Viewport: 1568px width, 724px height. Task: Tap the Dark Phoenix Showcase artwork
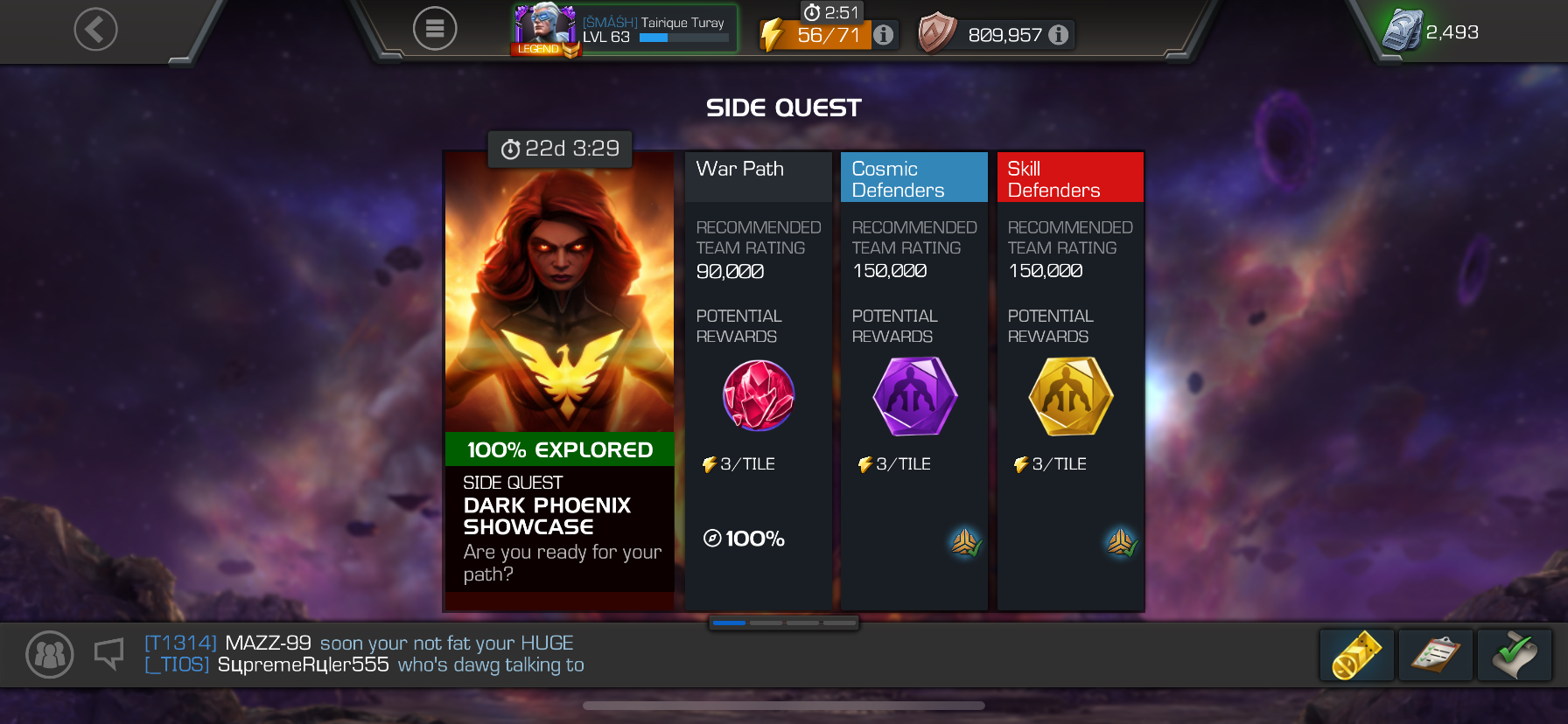(559, 293)
